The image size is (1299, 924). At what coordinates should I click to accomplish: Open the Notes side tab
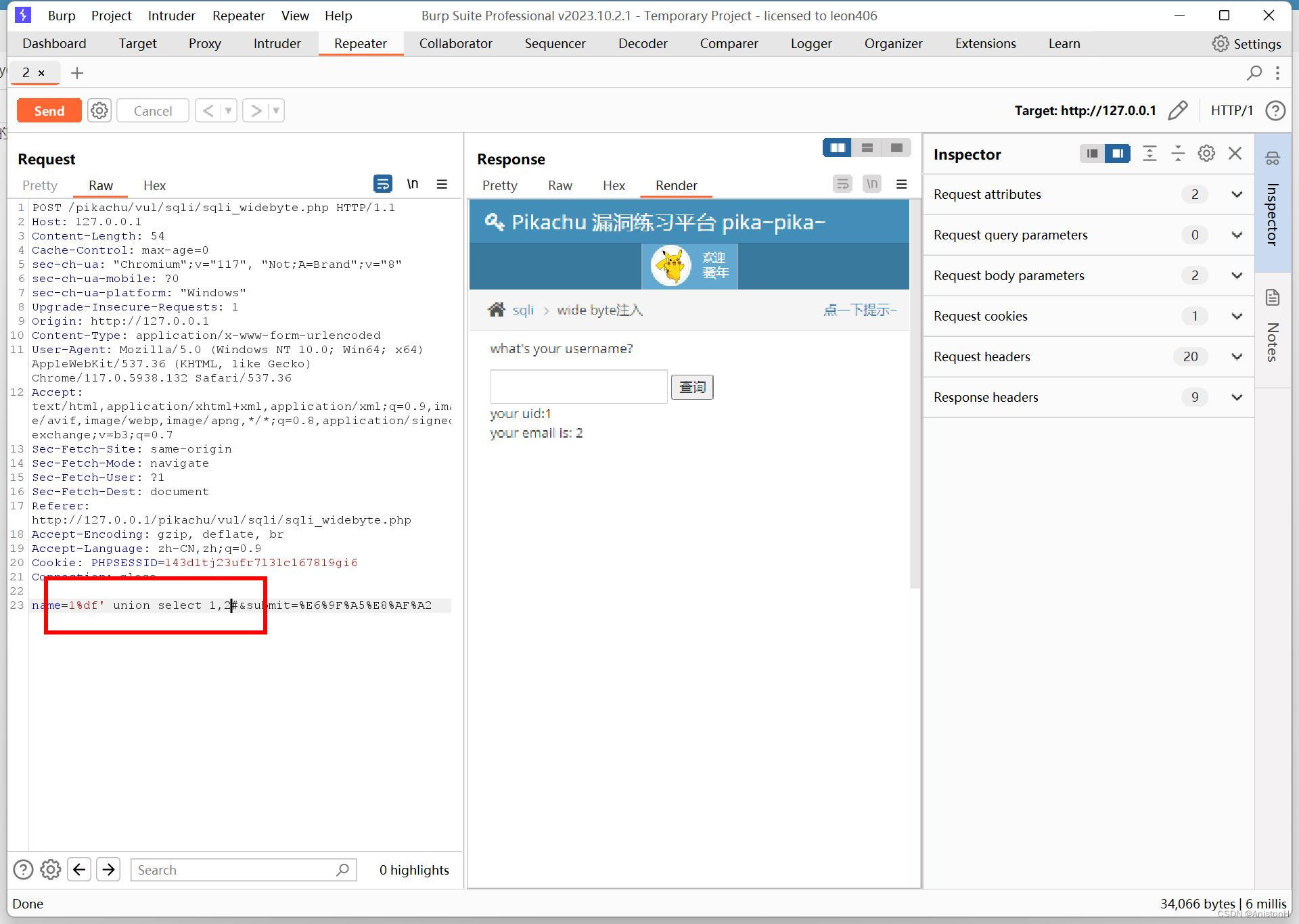(x=1273, y=329)
